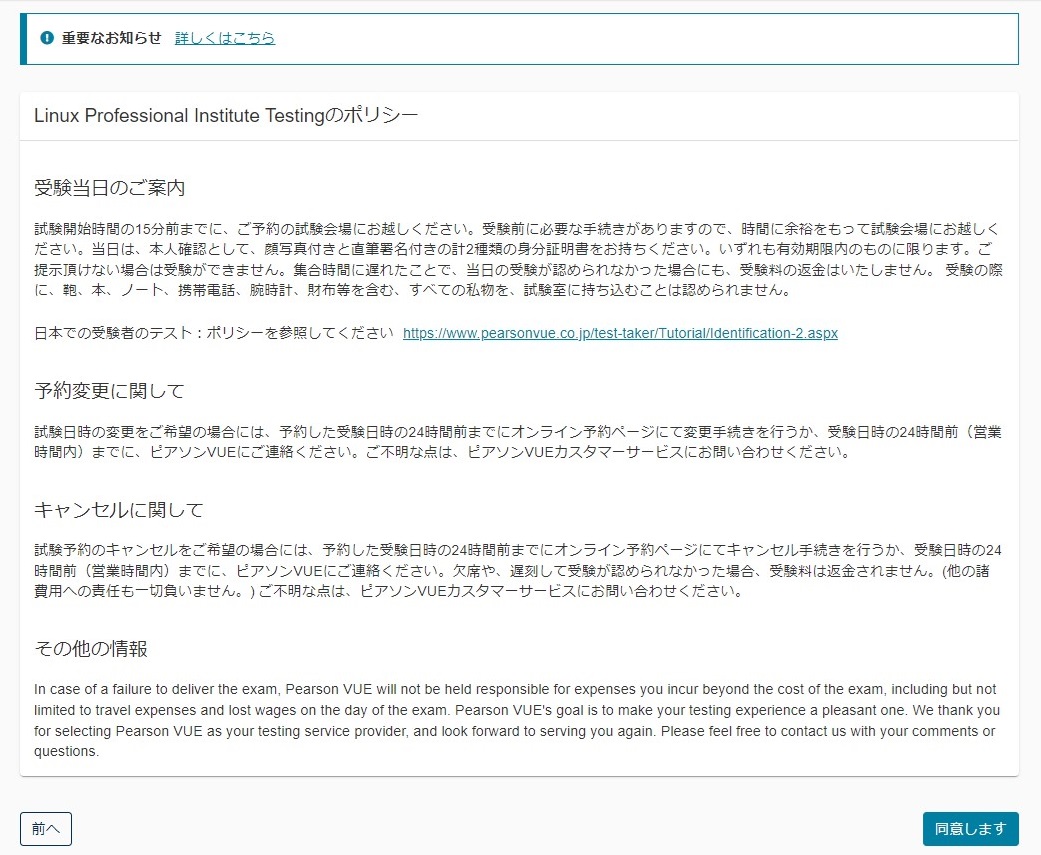Select the blue agree button at bottom right

(x=969, y=828)
